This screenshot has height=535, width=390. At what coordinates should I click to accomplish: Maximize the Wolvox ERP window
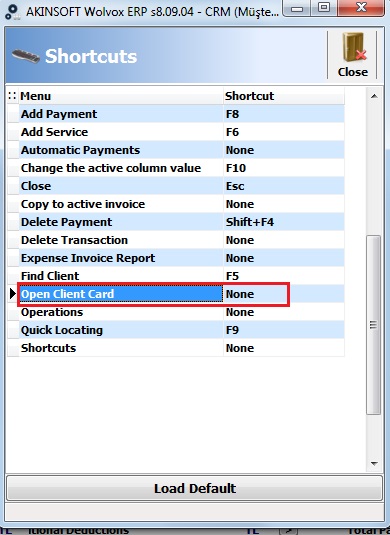point(324,8)
